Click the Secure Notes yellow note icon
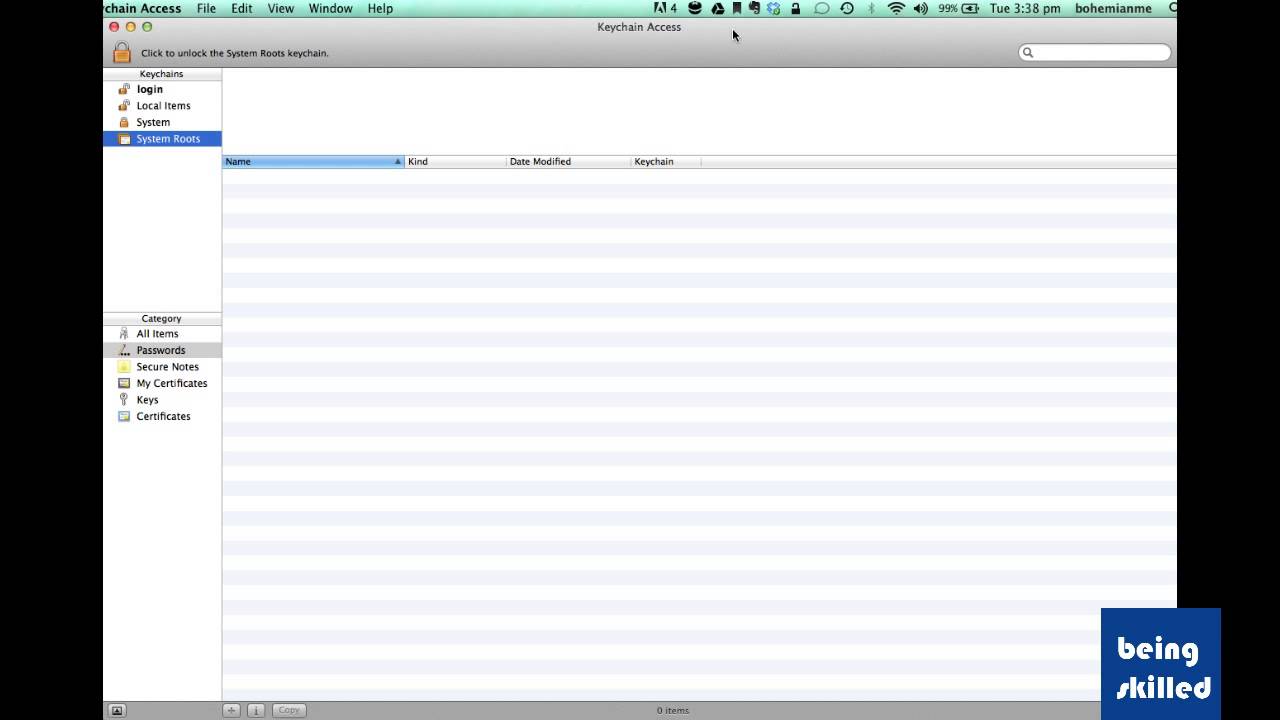This screenshot has height=720, width=1280. (x=124, y=367)
